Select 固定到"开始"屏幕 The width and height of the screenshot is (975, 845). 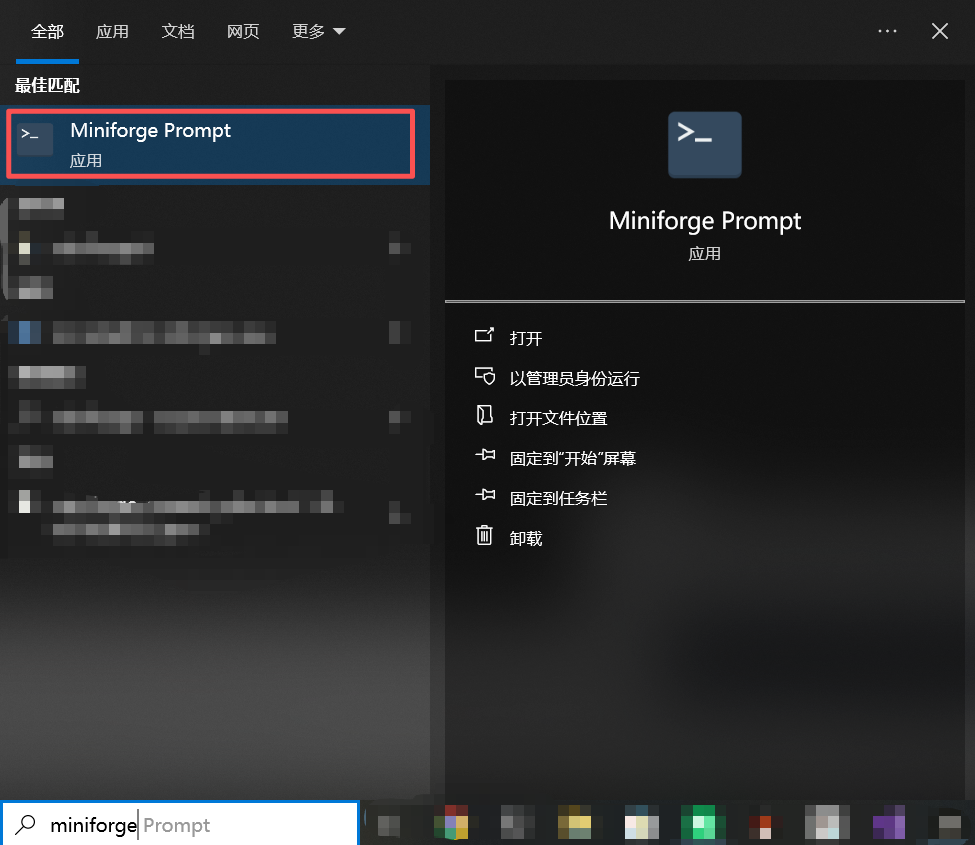point(573,458)
